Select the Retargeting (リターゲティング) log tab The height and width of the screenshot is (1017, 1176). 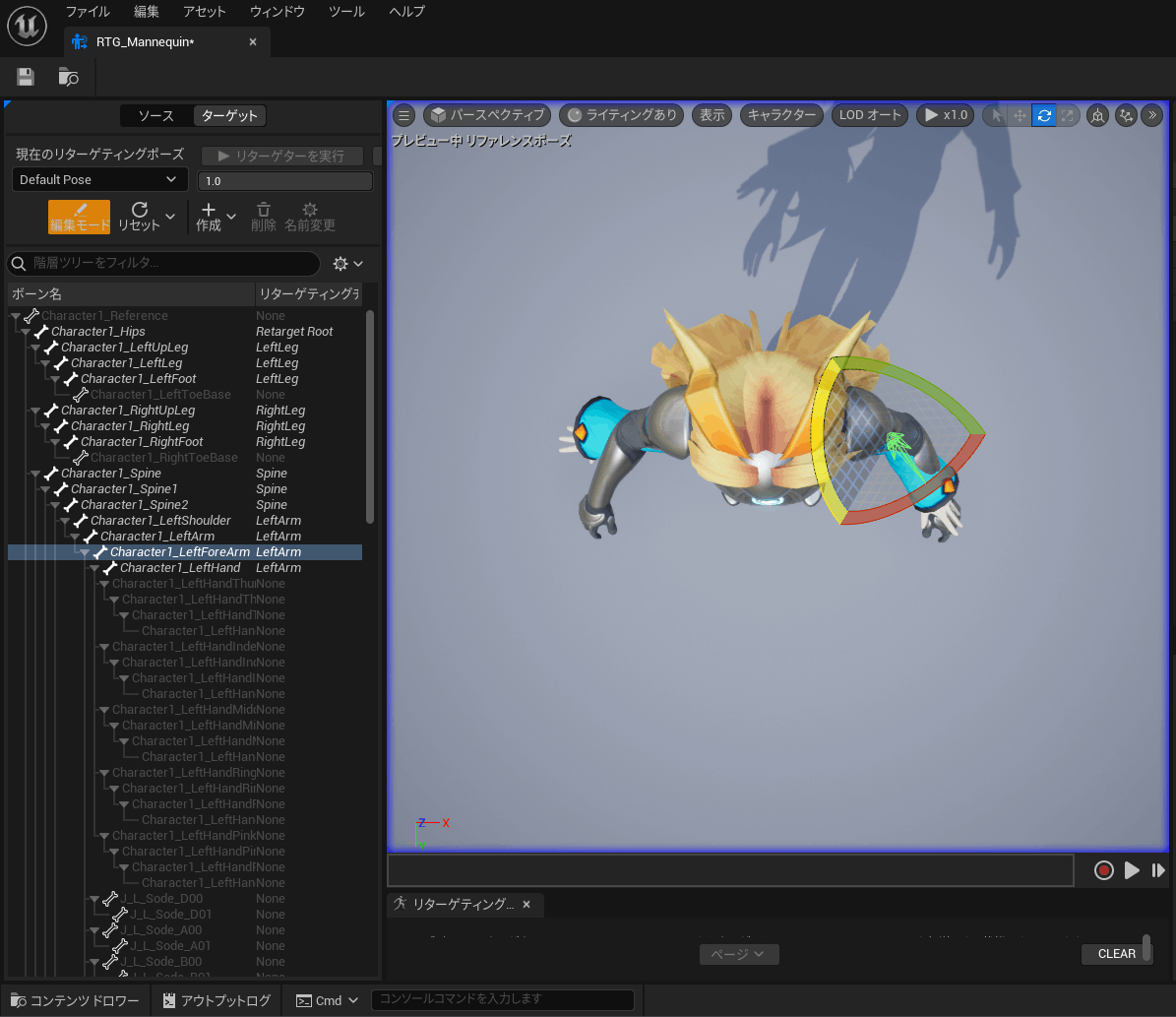[x=464, y=905]
